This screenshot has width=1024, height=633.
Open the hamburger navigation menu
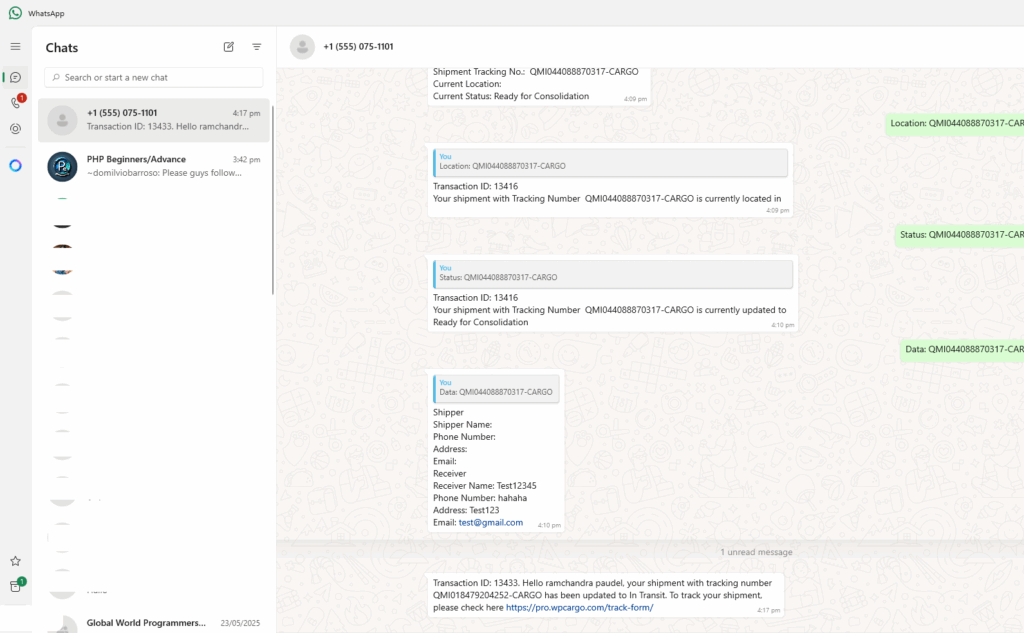[15, 46]
